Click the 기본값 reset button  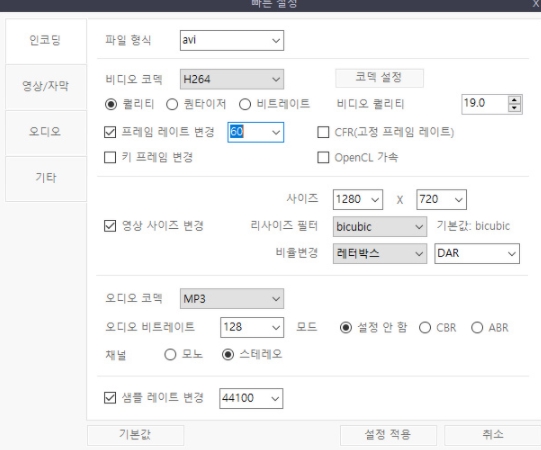(135, 435)
